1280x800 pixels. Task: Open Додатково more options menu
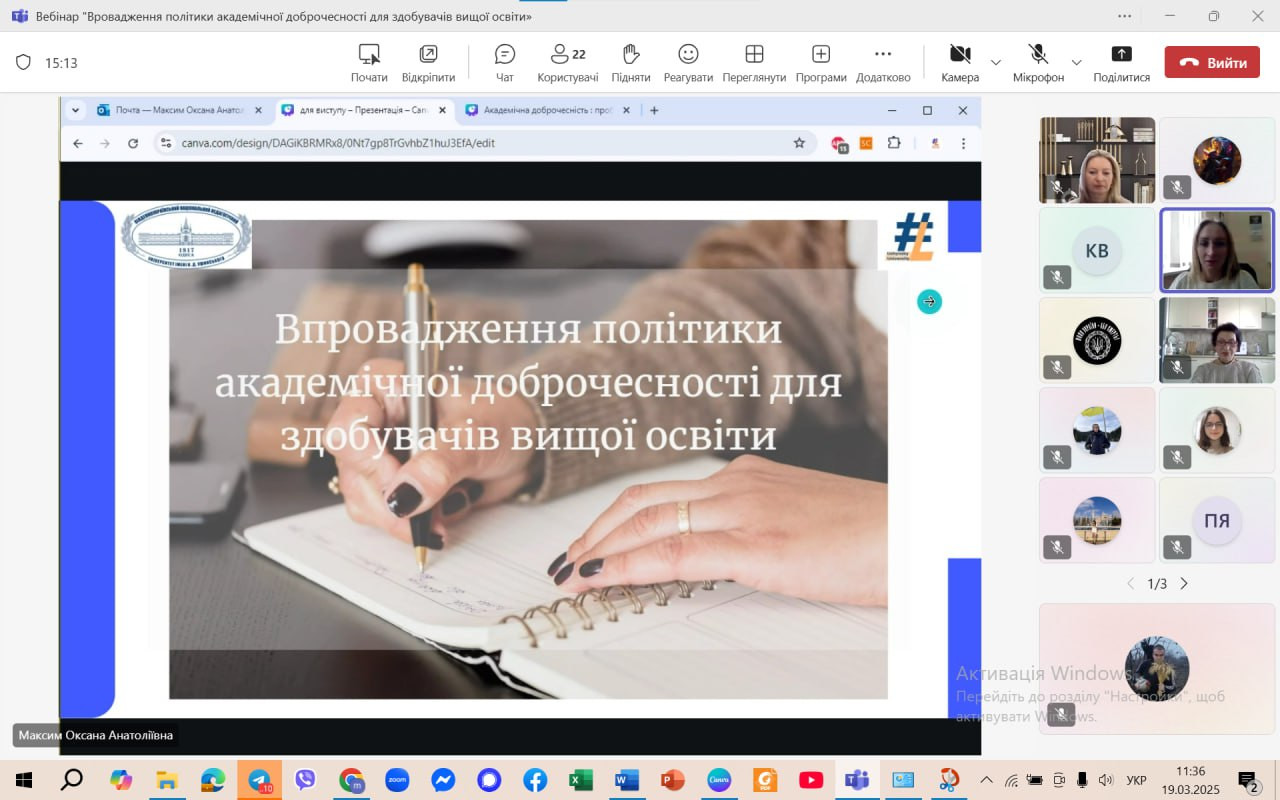point(883,62)
